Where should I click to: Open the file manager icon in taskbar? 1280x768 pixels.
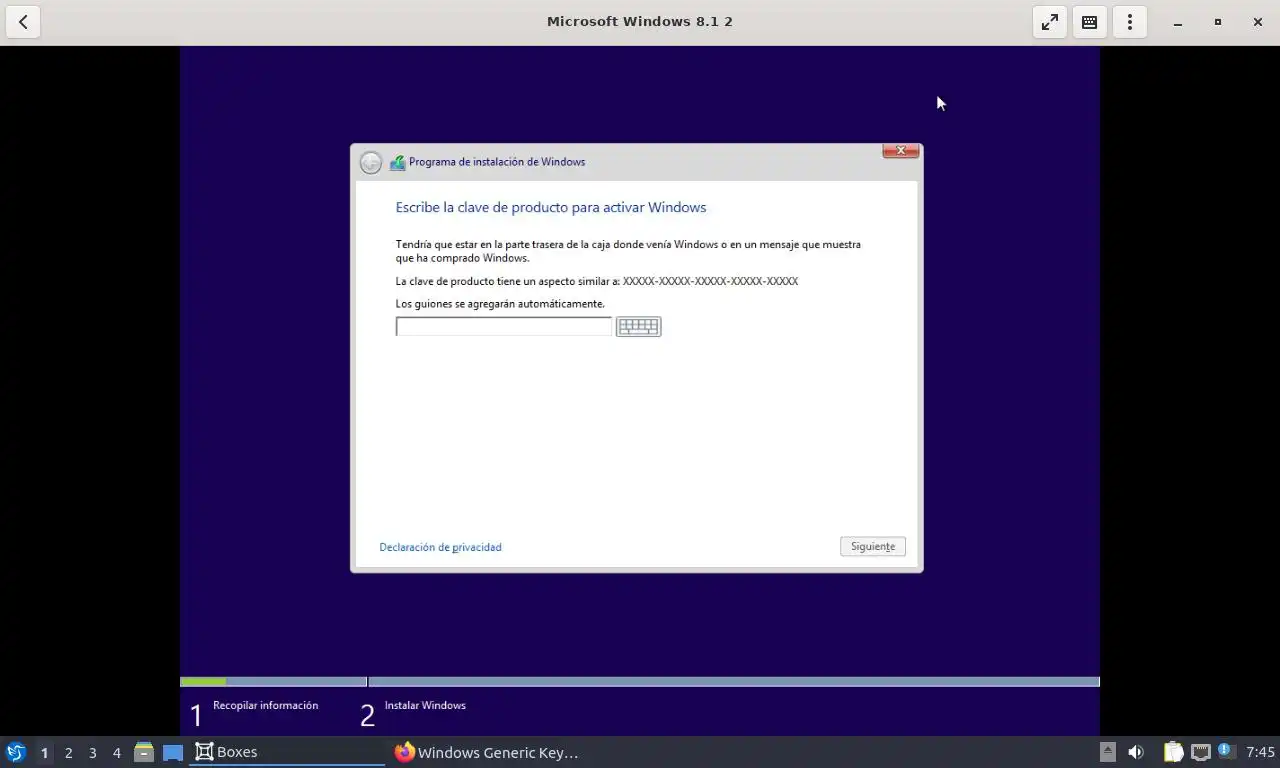(144, 752)
